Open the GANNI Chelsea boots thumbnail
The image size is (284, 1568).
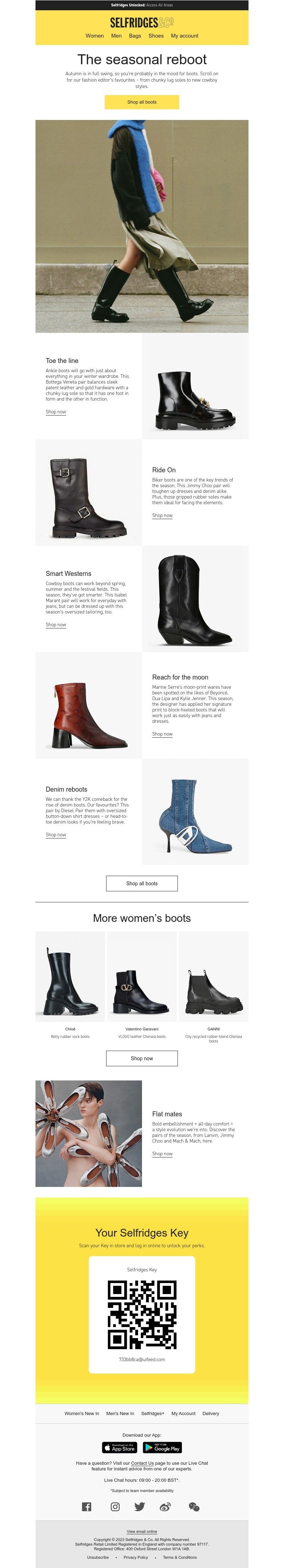tap(213, 976)
